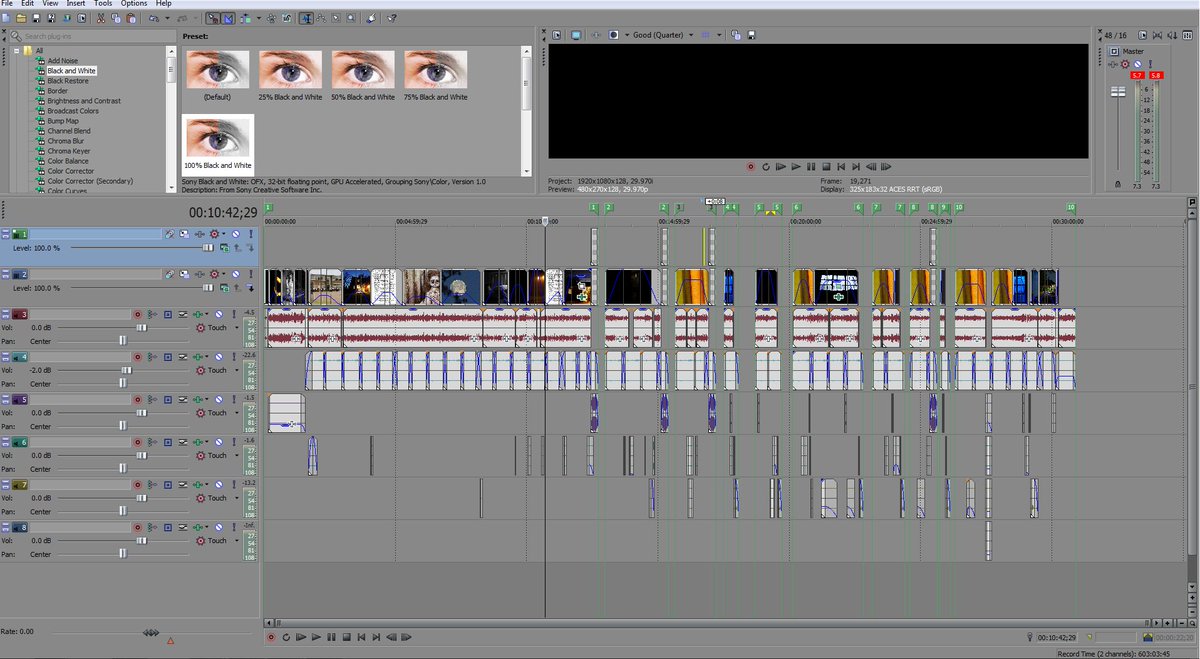The width and height of the screenshot is (1200, 659).
Task: Open project Properties from the main toolbar
Action: [81, 18]
